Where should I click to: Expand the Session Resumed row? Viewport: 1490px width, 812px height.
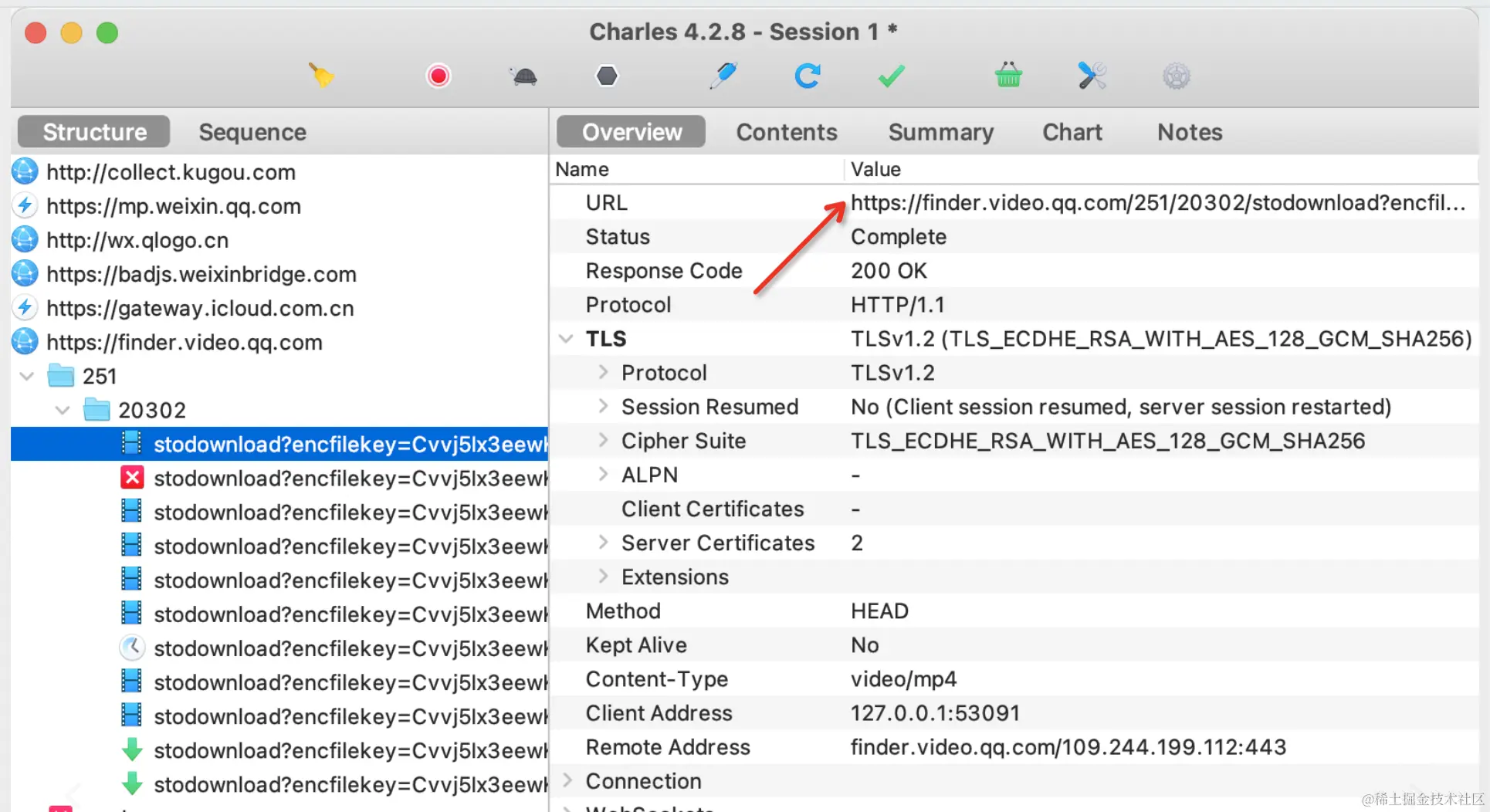(603, 406)
